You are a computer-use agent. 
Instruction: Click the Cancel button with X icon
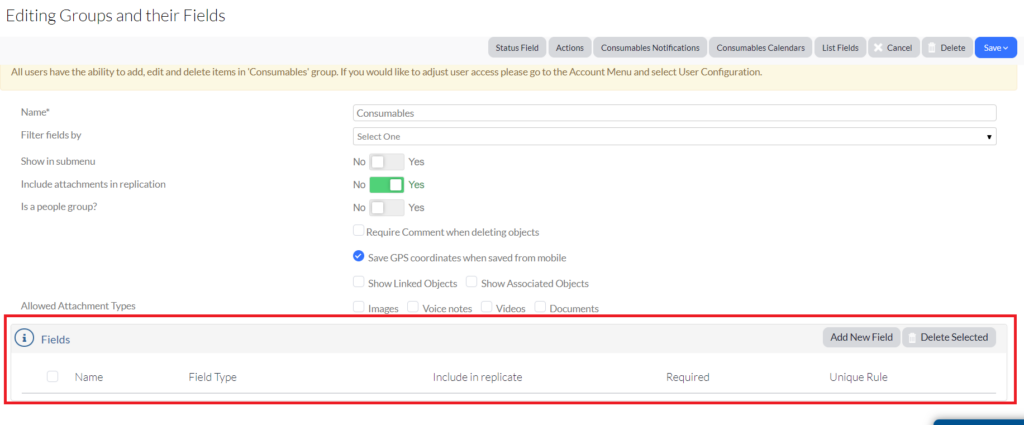(x=892, y=48)
